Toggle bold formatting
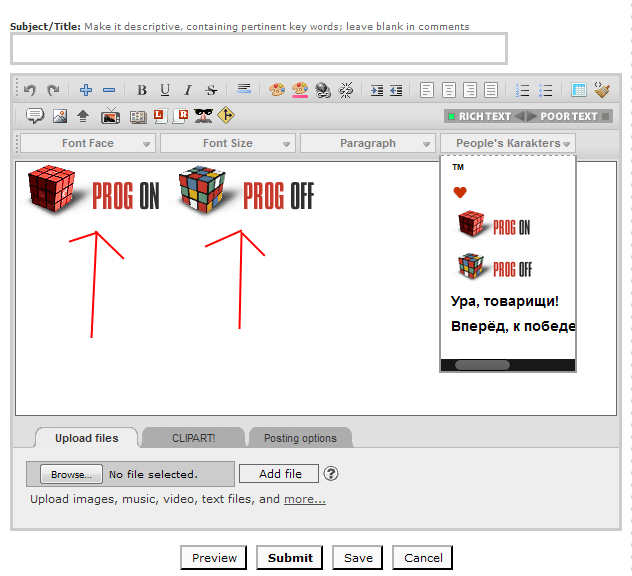The image size is (632, 576). (x=142, y=90)
